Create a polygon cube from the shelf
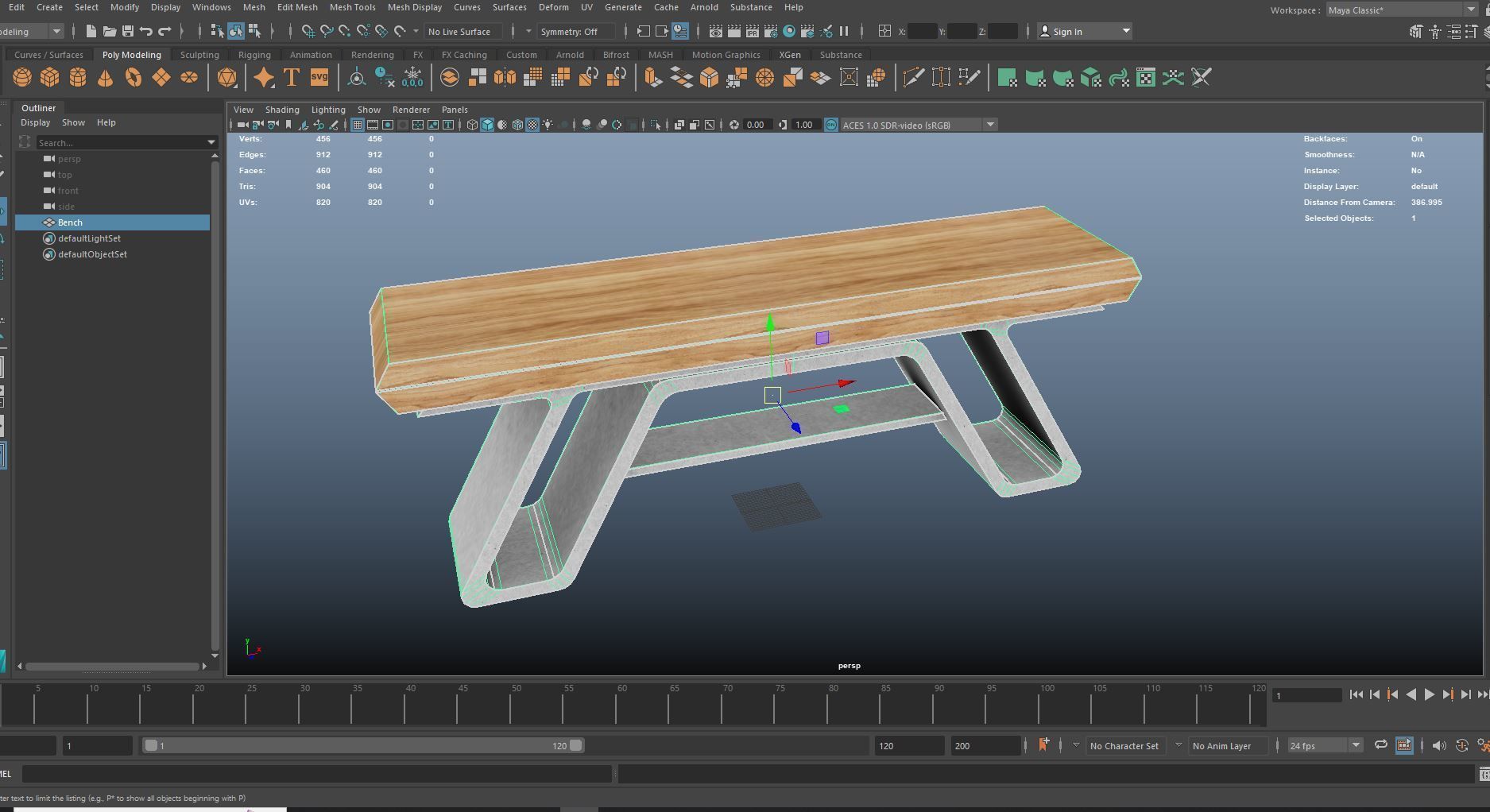This screenshot has width=1490, height=812. coord(50,78)
